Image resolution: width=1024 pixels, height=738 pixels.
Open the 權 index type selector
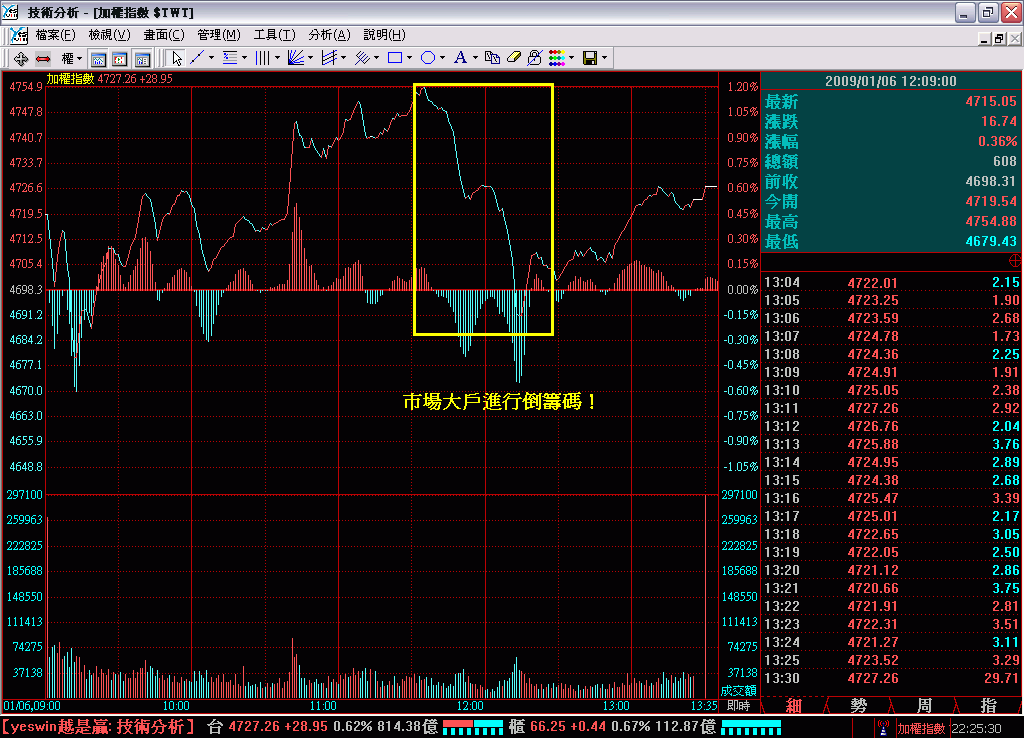click(x=71, y=59)
